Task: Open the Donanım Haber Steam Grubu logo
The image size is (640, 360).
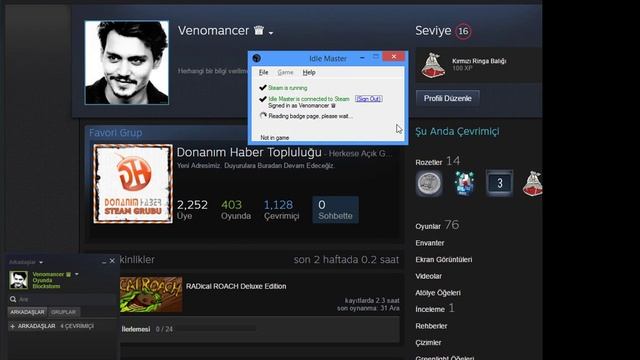Action: point(133,184)
